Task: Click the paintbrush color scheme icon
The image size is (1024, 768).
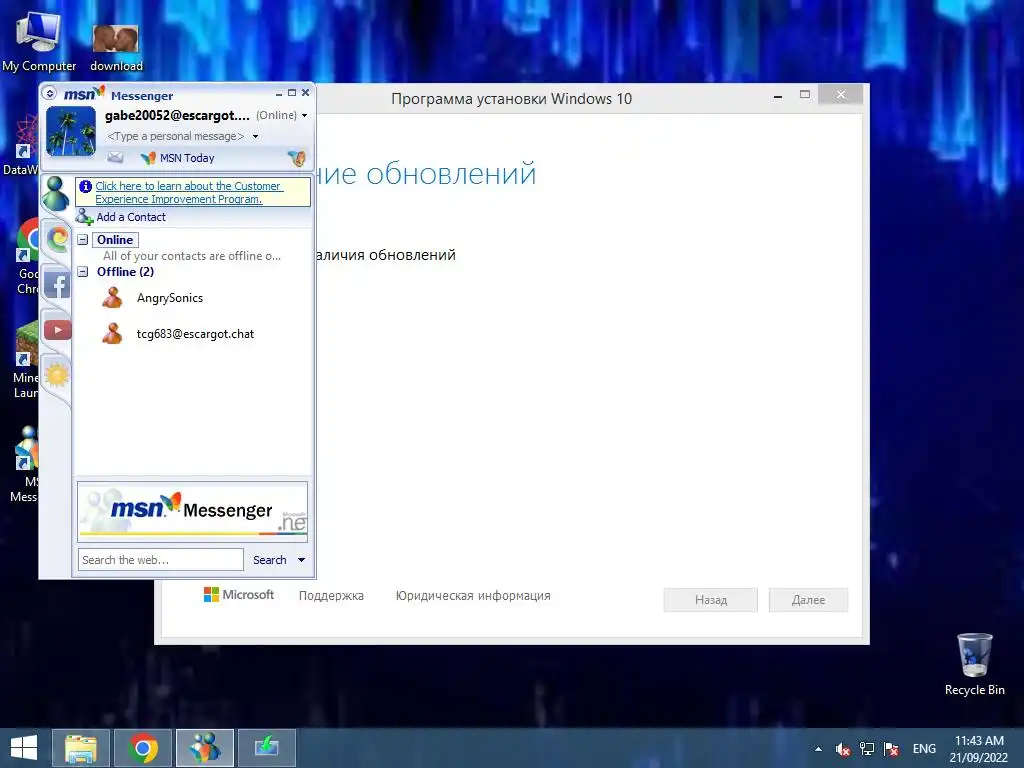Action: (296, 157)
